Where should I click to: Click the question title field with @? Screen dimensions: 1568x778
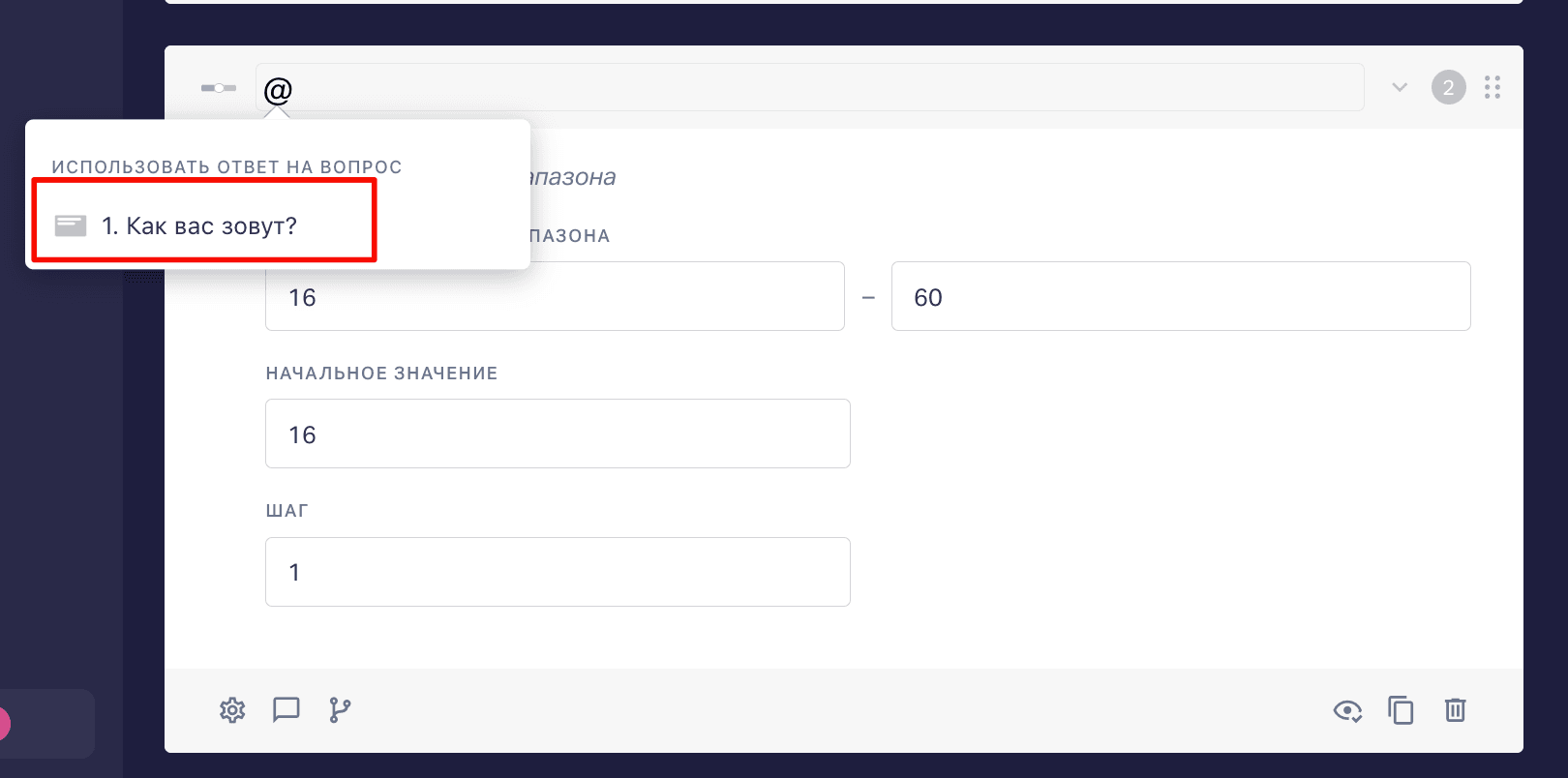pos(810,88)
